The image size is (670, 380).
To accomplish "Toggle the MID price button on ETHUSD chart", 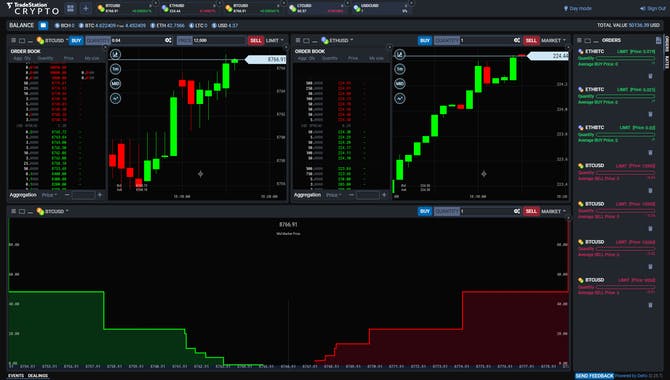I will [400, 84].
